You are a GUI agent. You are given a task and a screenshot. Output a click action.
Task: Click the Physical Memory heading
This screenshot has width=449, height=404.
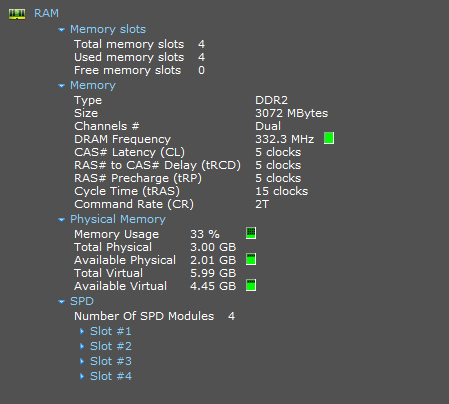[118, 219]
